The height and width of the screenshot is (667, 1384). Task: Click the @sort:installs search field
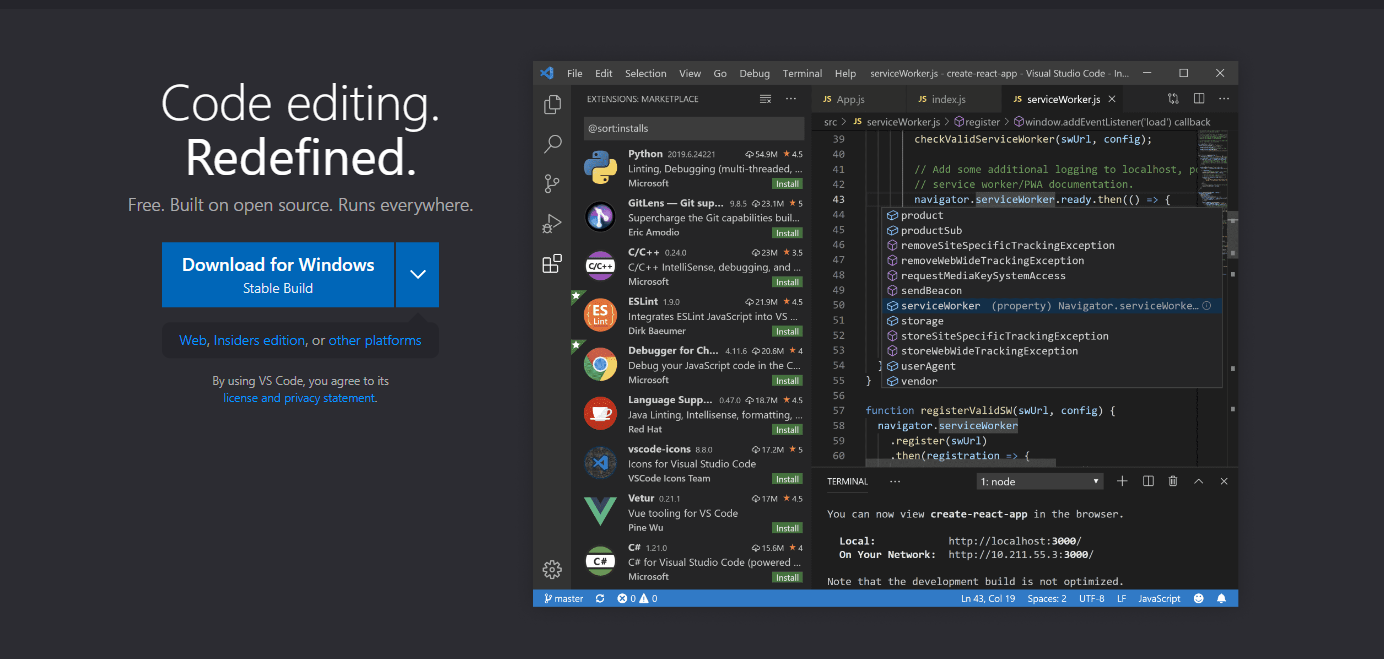tap(694, 128)
